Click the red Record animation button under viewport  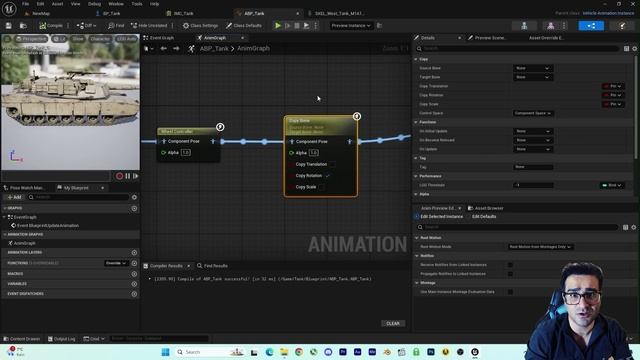click(120, 176)
